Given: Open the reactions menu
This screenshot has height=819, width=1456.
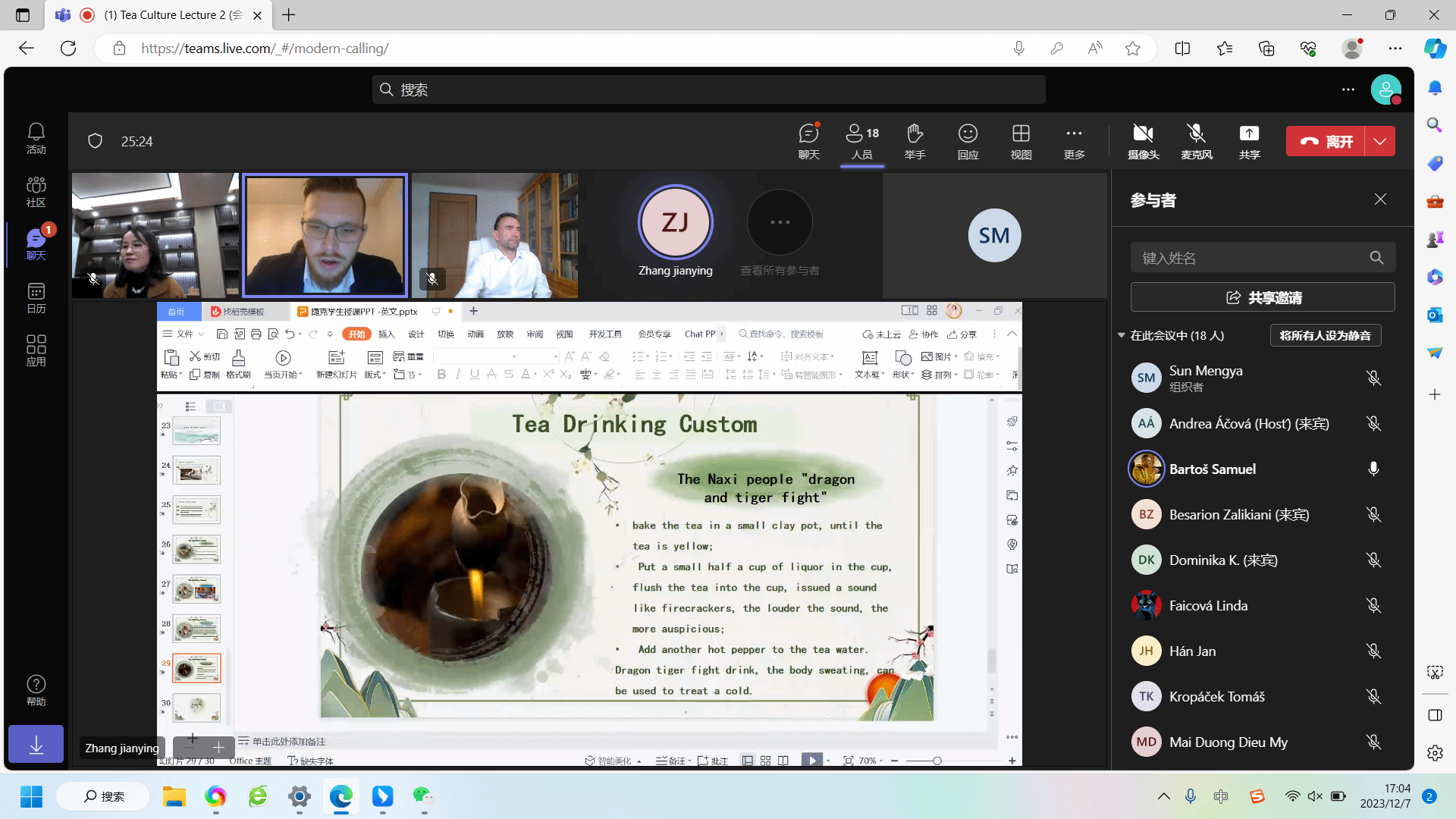Looking at the screenshot, I should 968,141.
